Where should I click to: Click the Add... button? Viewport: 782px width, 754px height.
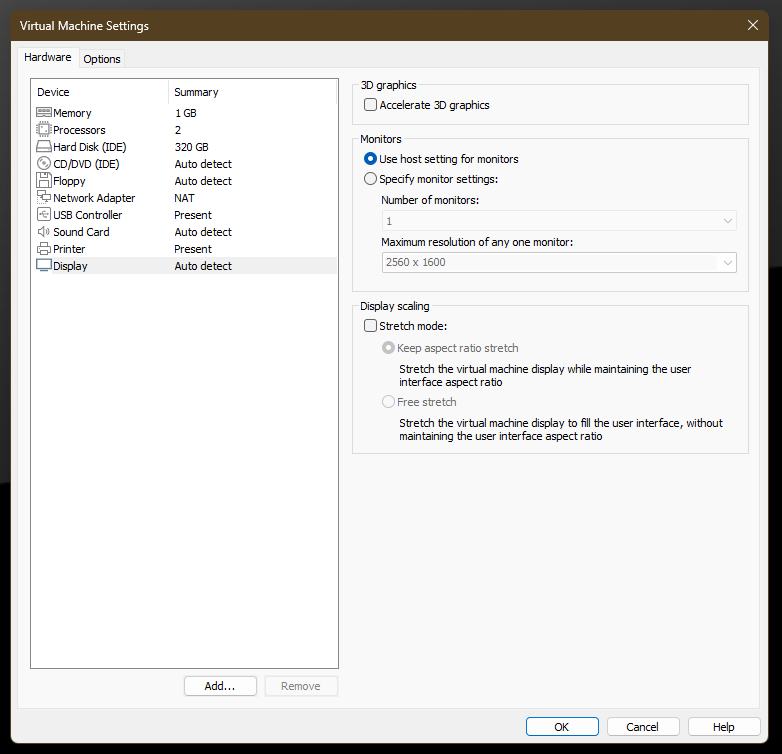click(x=220, y=686)
